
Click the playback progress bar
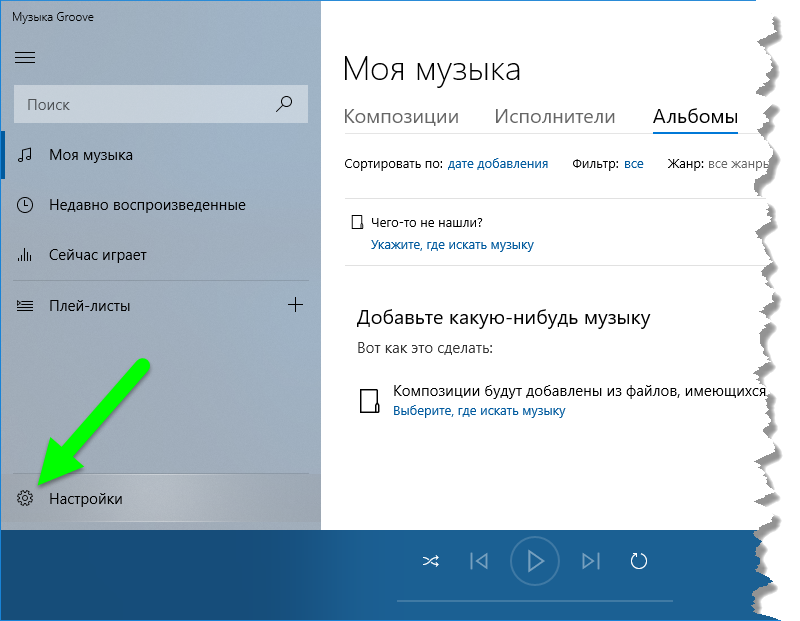535,601
